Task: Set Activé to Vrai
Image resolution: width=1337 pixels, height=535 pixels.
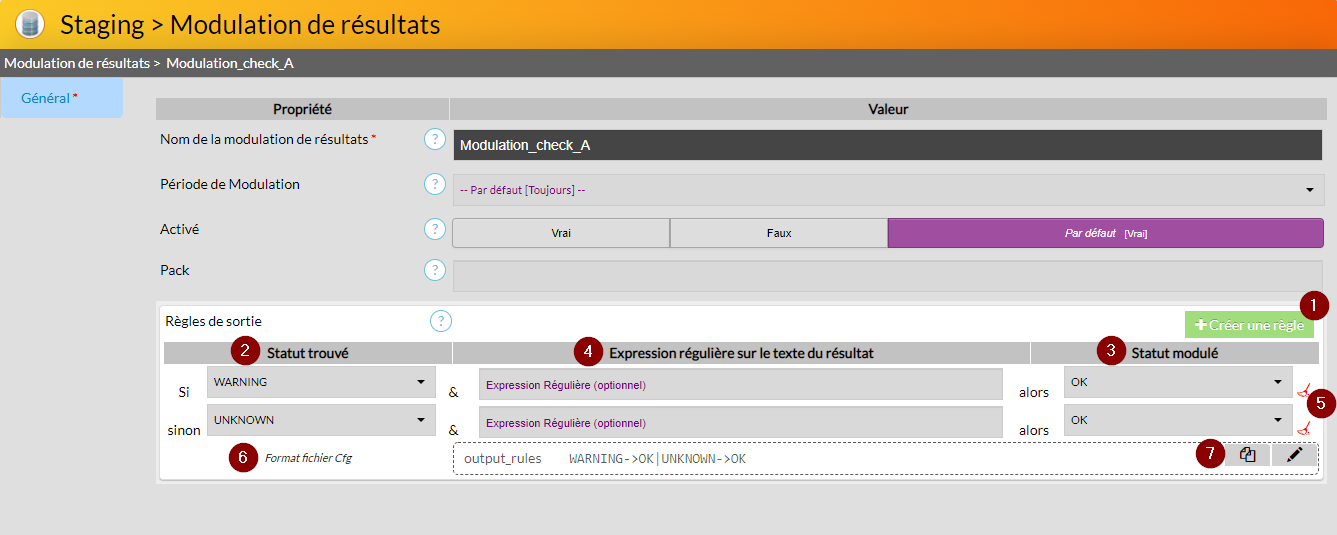Action: point(560,233)
